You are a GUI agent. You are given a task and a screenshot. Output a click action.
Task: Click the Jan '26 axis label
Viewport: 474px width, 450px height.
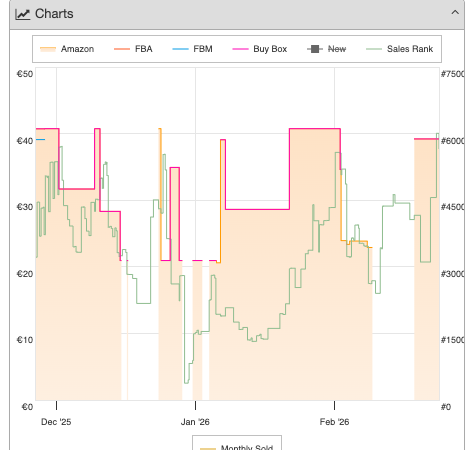point(195,422)
